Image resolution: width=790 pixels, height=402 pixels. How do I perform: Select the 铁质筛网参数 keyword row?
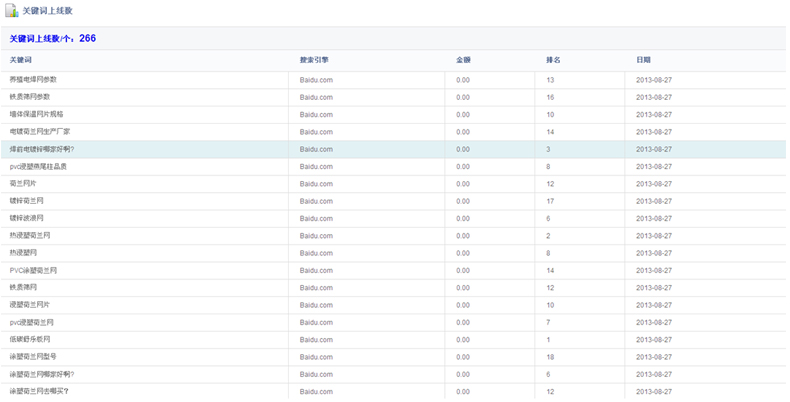pyautogui.click(x=30, y=97)
